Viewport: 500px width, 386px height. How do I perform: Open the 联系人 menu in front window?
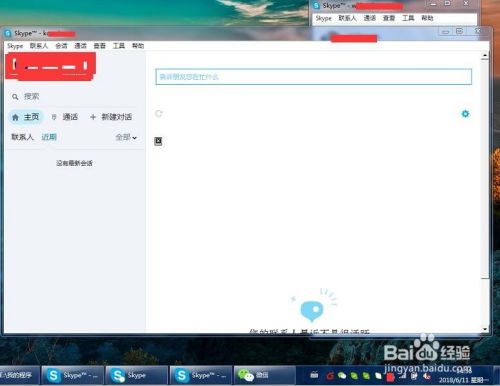(39, 46)
